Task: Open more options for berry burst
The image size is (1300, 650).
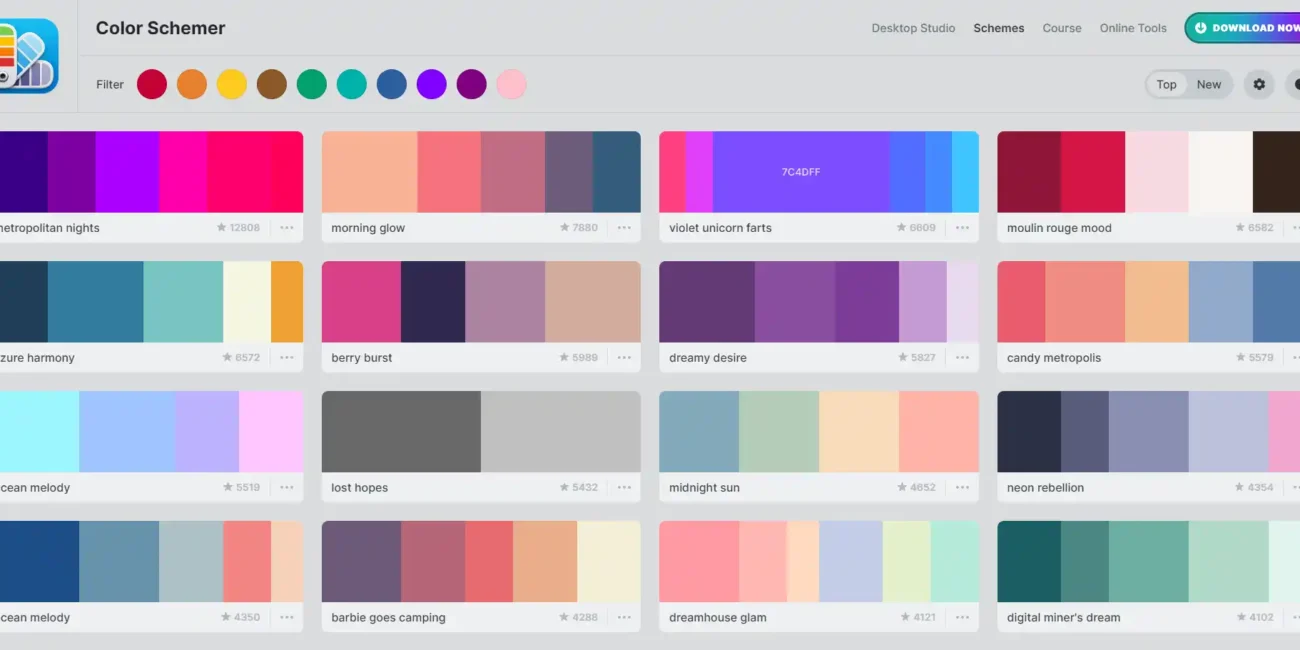Action: [x=624, y=358]
